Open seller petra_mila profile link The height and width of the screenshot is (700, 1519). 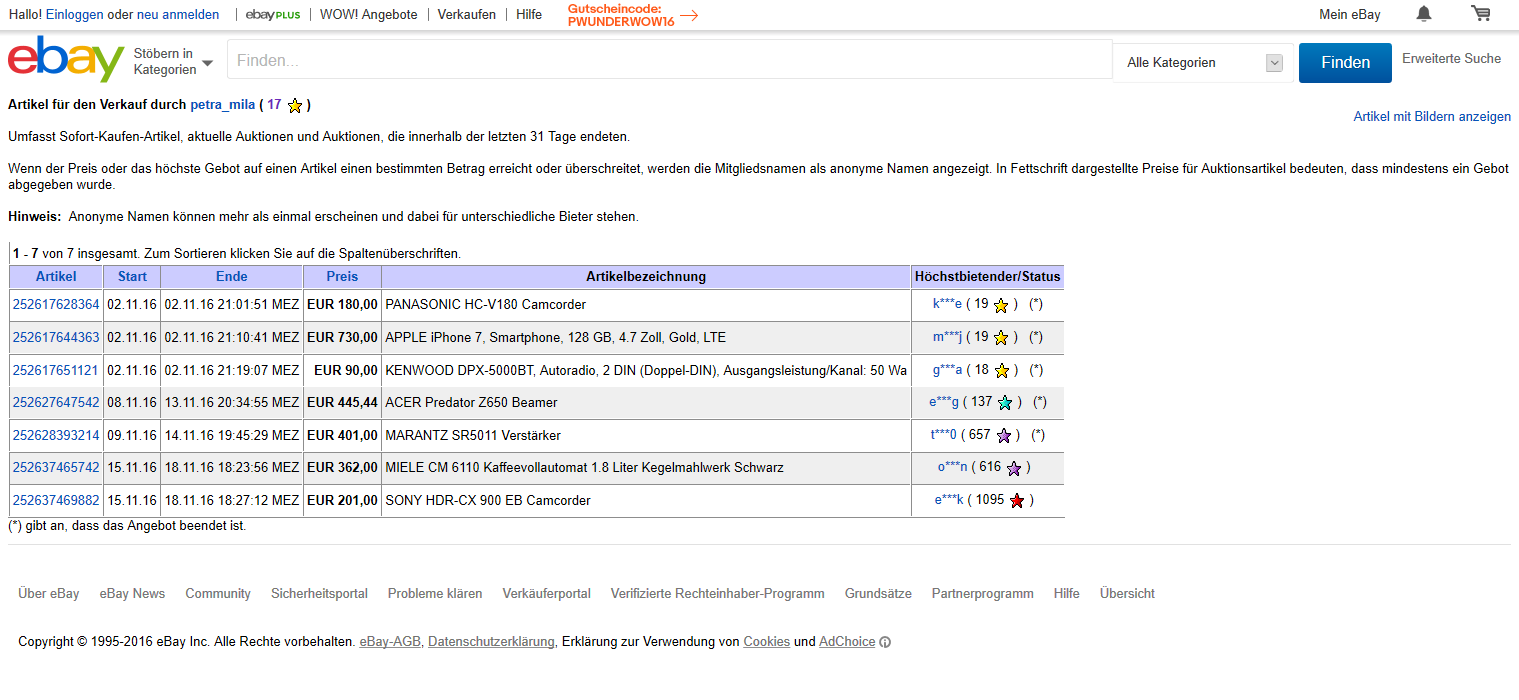223,104
